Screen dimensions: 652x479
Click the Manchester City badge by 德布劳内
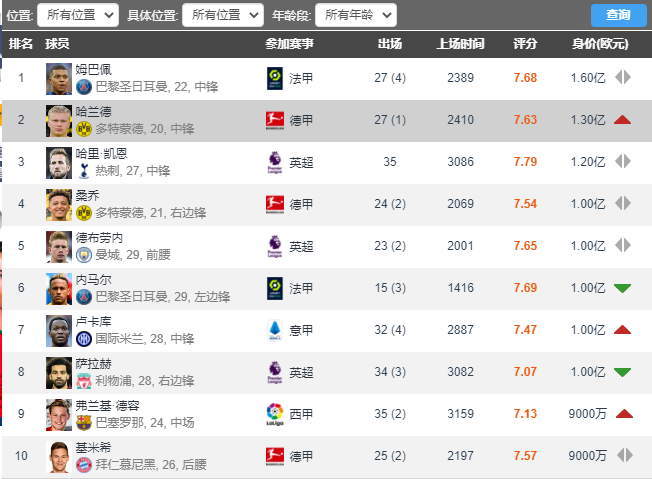[x=84, y=255]
